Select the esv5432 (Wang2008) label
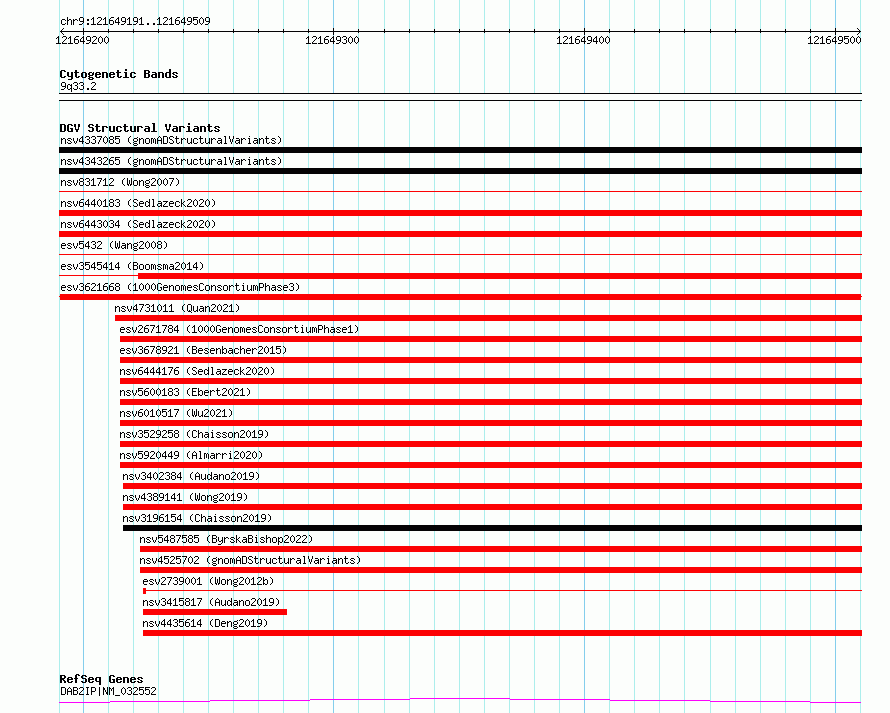This screenshot has height=713, width=890. point(114,245)
